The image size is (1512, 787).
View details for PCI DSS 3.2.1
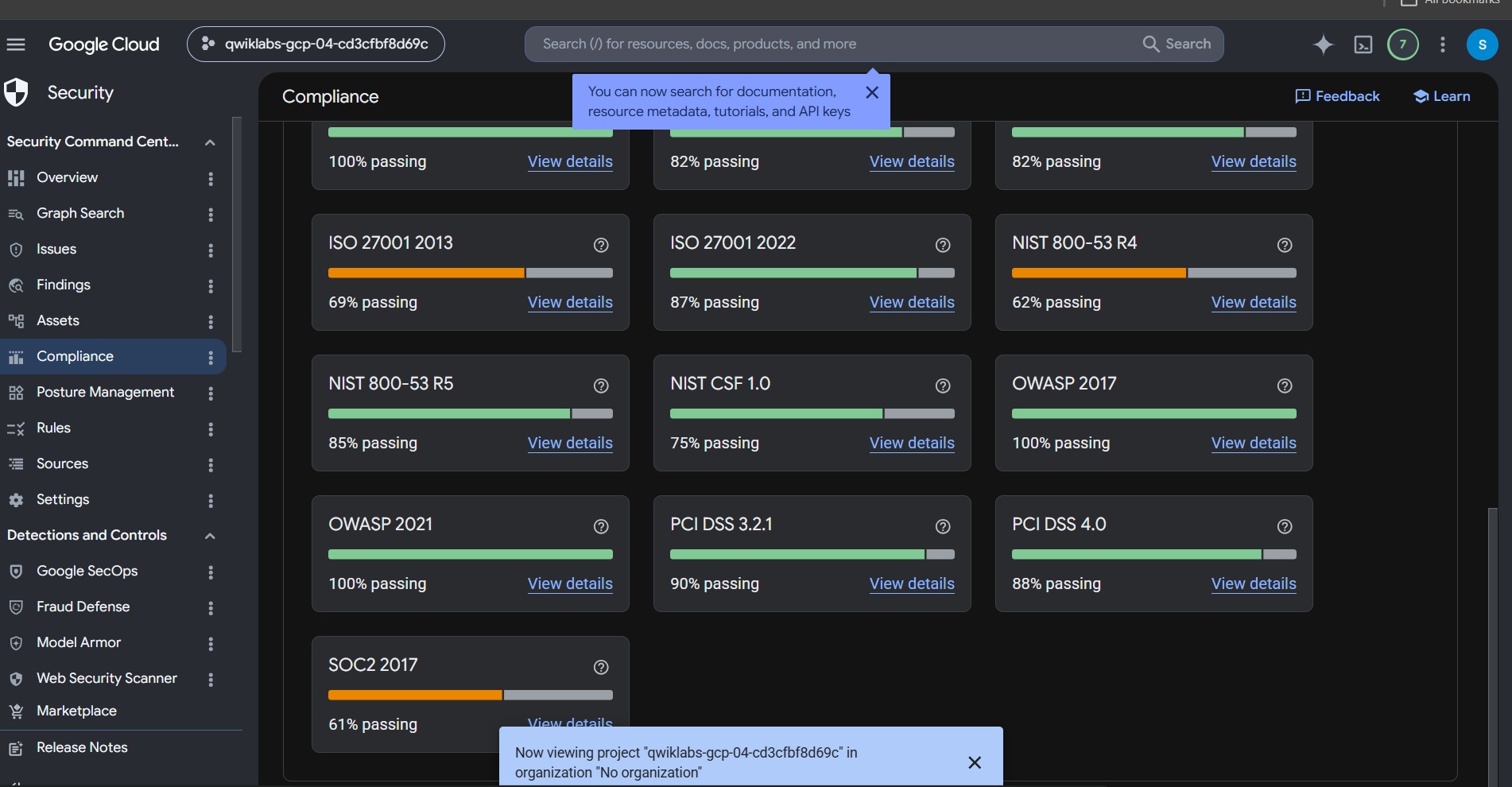point(912,583)
